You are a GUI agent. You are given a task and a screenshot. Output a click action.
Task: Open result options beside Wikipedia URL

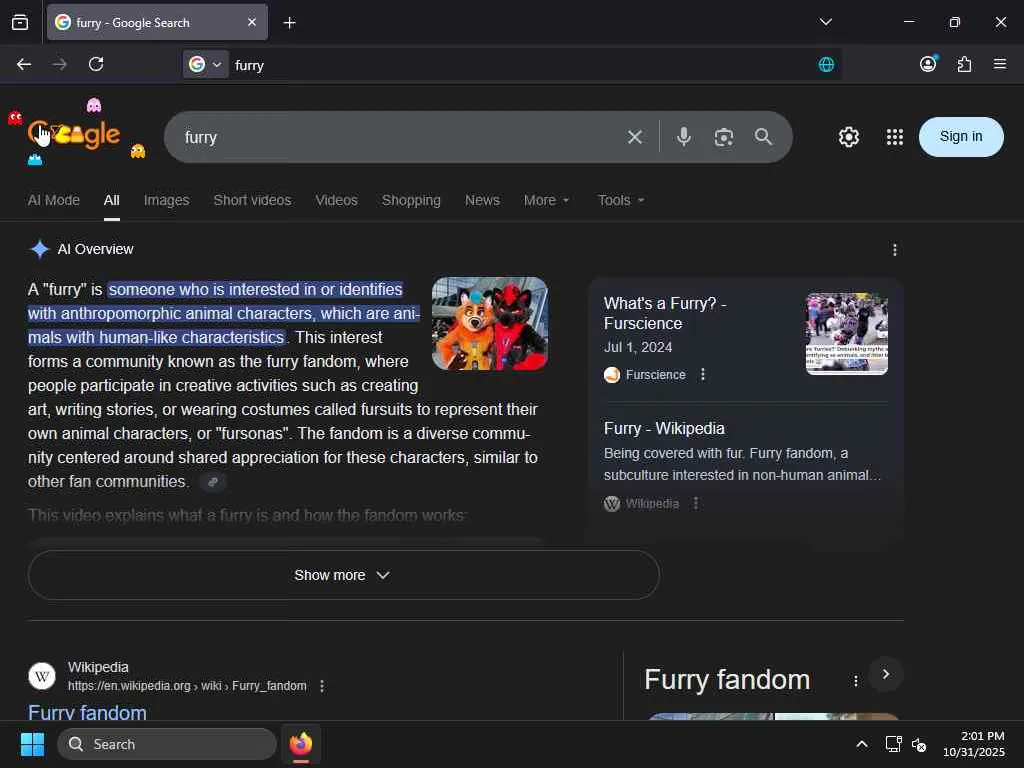point(322,686)
